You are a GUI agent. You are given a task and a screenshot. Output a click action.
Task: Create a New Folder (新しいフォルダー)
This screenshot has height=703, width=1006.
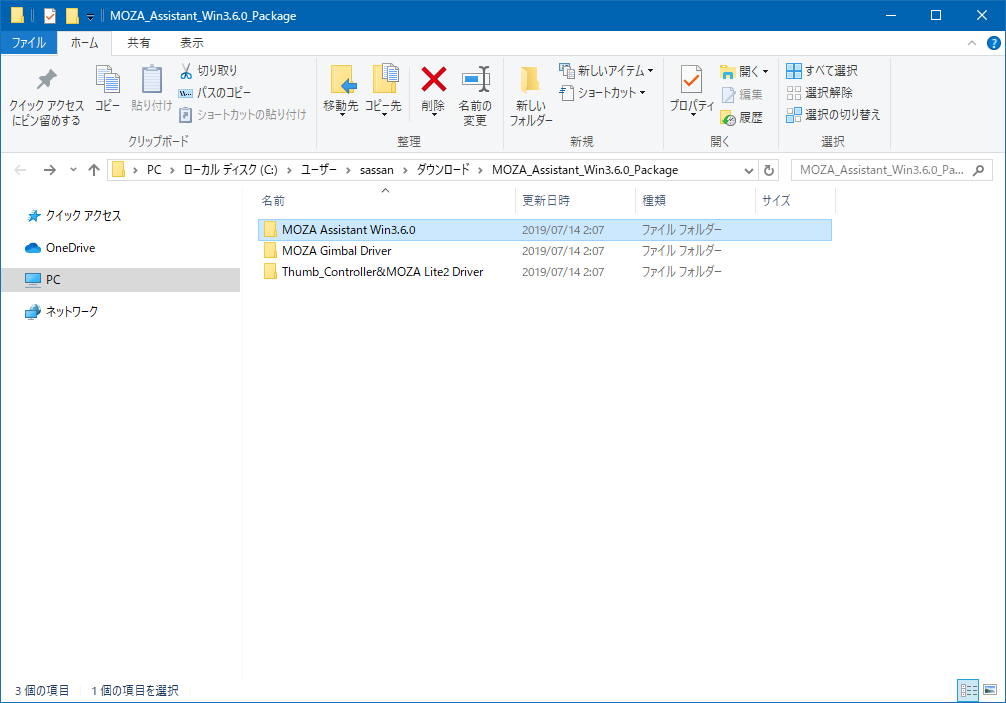click(531, 96)
